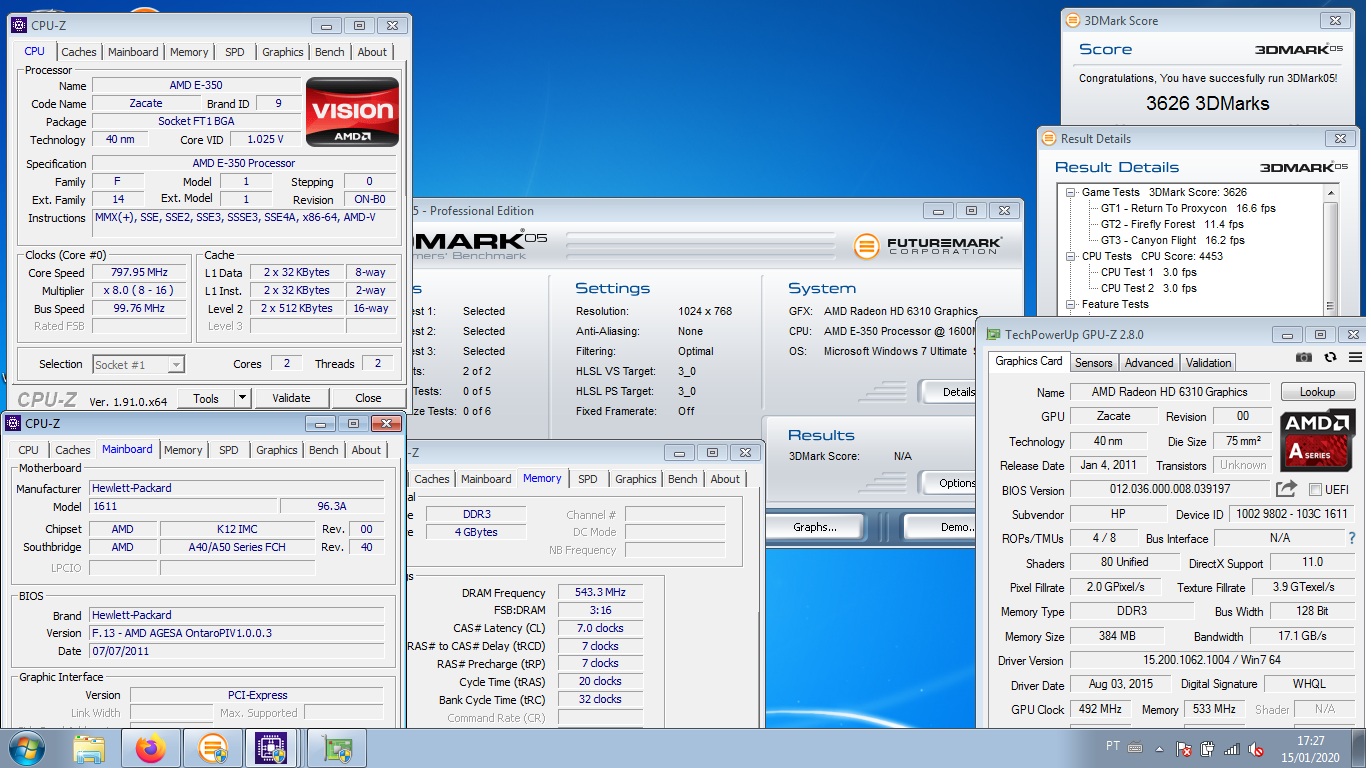The image size is (1371, 768).
Task: Click the taskbar clock showing 17:27
Action: click(x=1311, y=741)
